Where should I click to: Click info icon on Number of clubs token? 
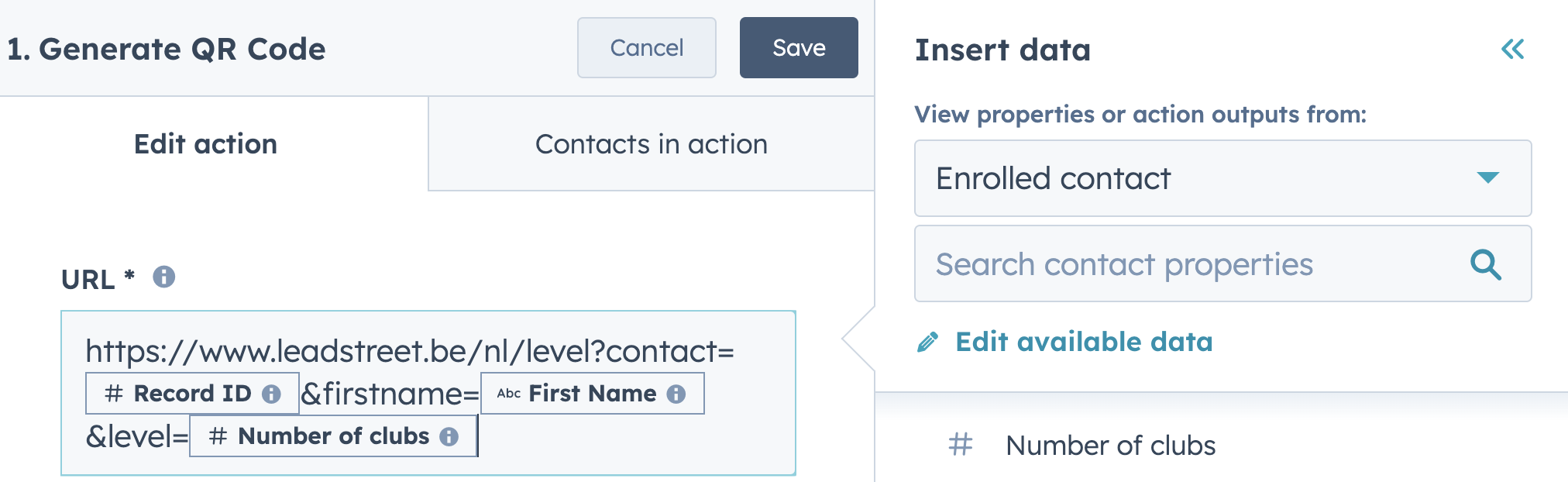pyautogui.click(x=449, y=436)
